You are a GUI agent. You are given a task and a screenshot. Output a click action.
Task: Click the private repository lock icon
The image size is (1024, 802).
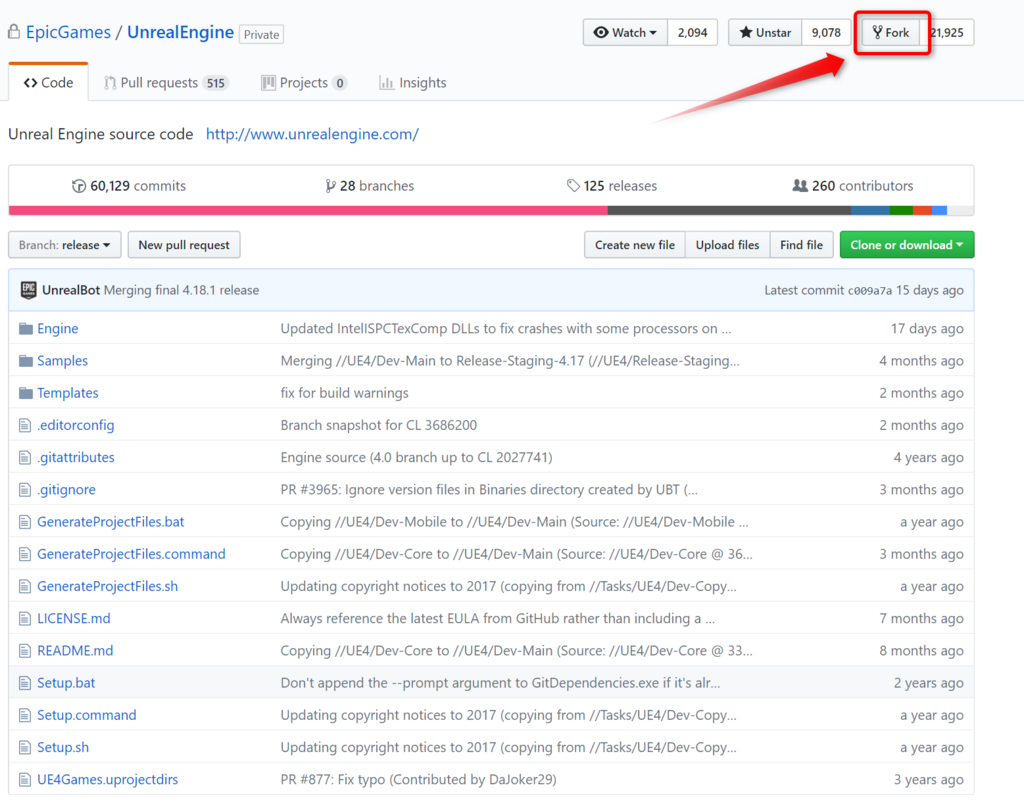[14, 31]
